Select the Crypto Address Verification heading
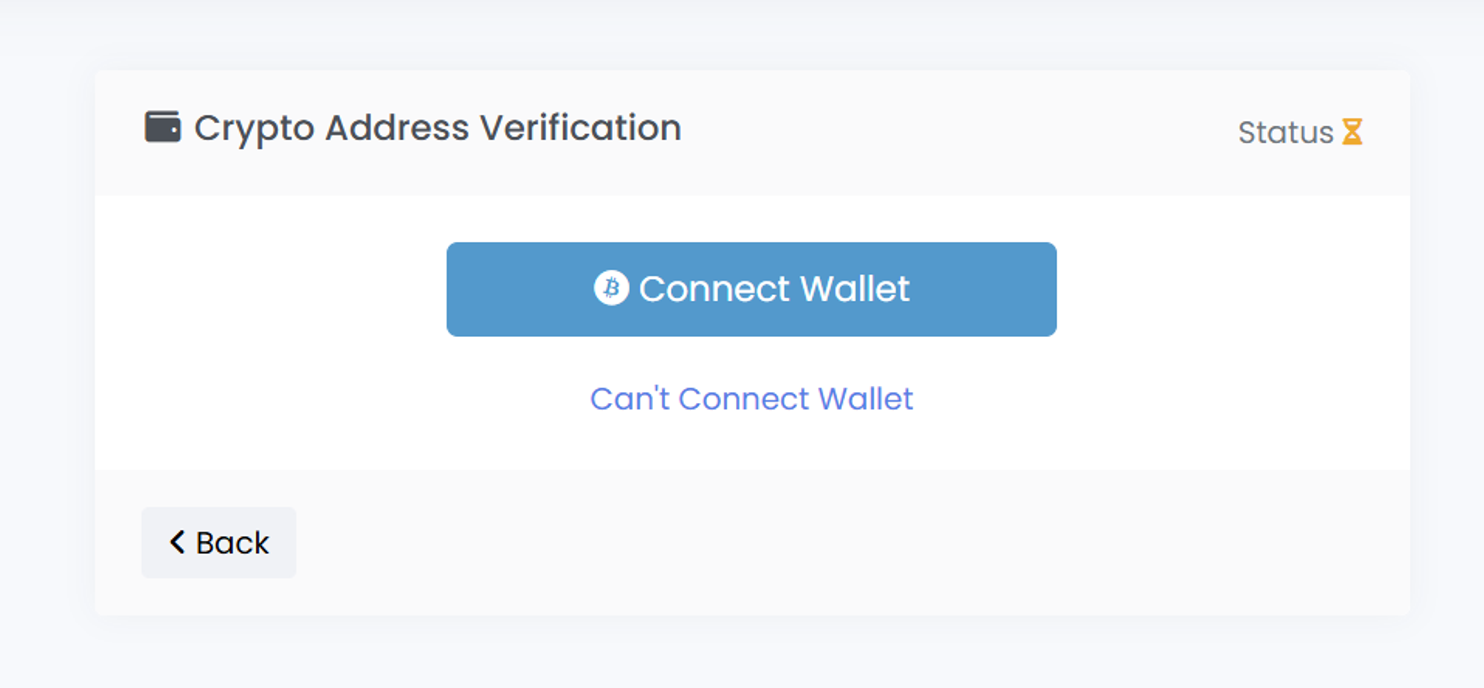 (437, 128)
